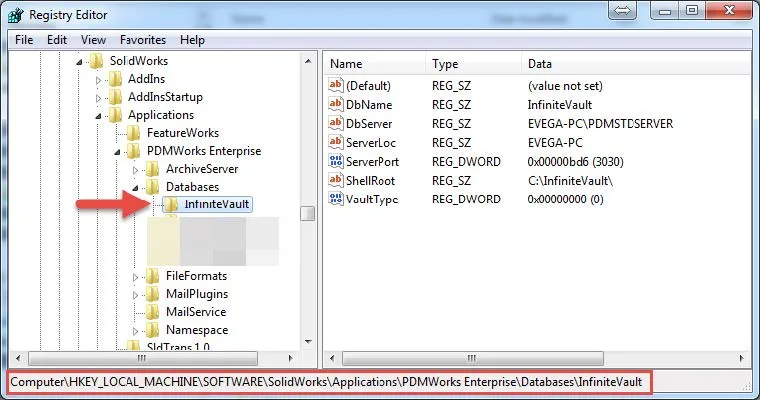The image size is (760, 400).
Task: Click the values pane scroll right arrow
Action: coord(742,358)
